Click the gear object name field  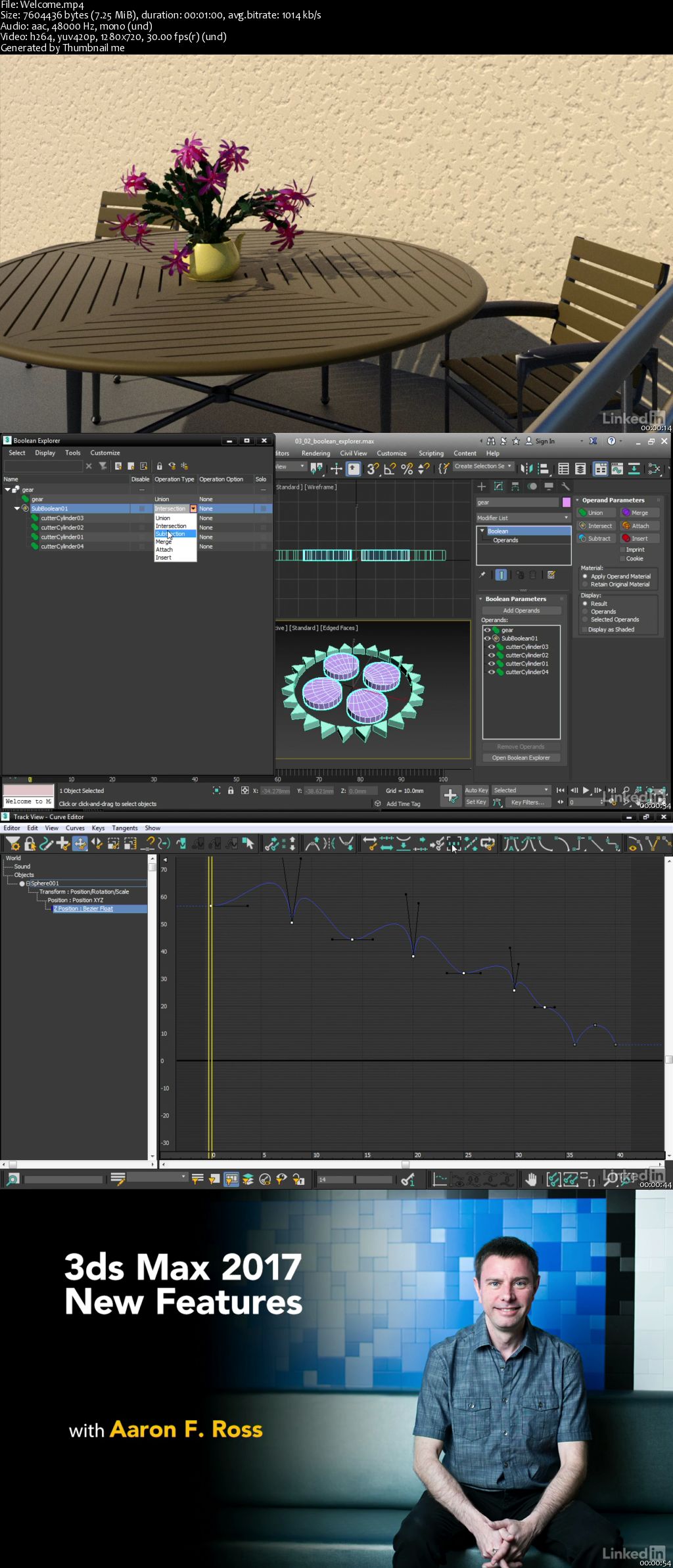pos(517,503)
